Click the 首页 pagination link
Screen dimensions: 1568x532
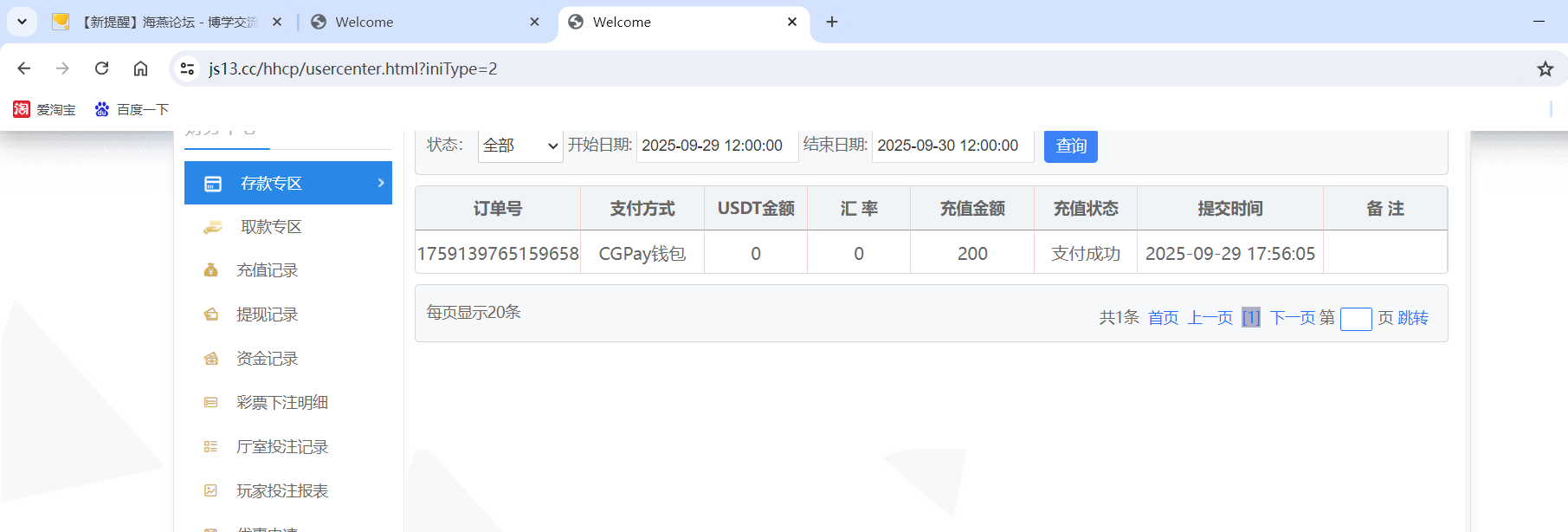click(1163, 318)
